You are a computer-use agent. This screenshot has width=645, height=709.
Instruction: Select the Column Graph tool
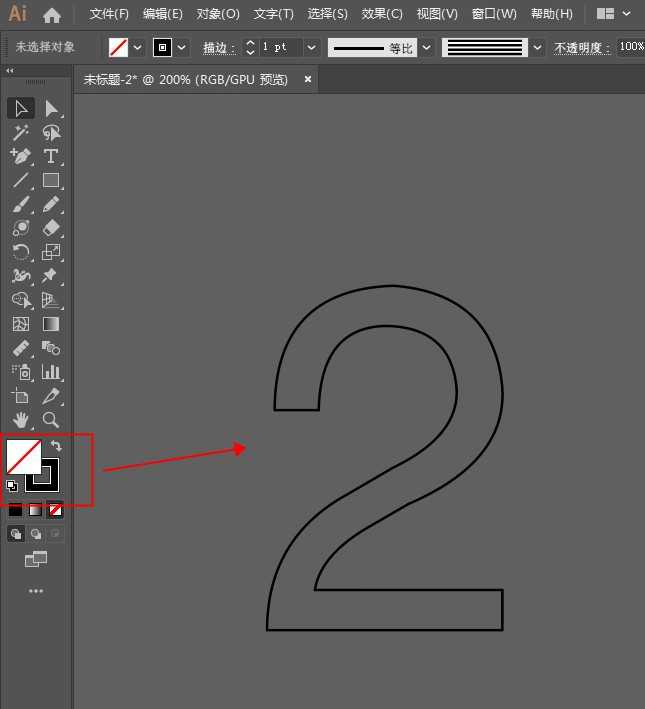click(x=51, y=372)
